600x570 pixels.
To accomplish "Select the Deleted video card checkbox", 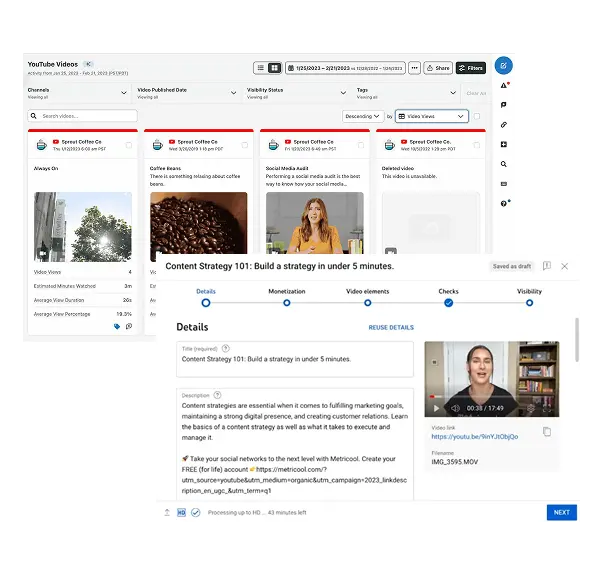I will (x=476, y=145).
